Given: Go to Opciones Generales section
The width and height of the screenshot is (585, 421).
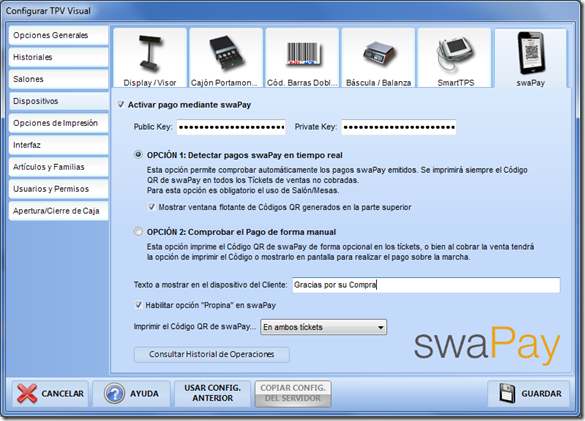Looking at the screenshot, I should pos(58,35).
